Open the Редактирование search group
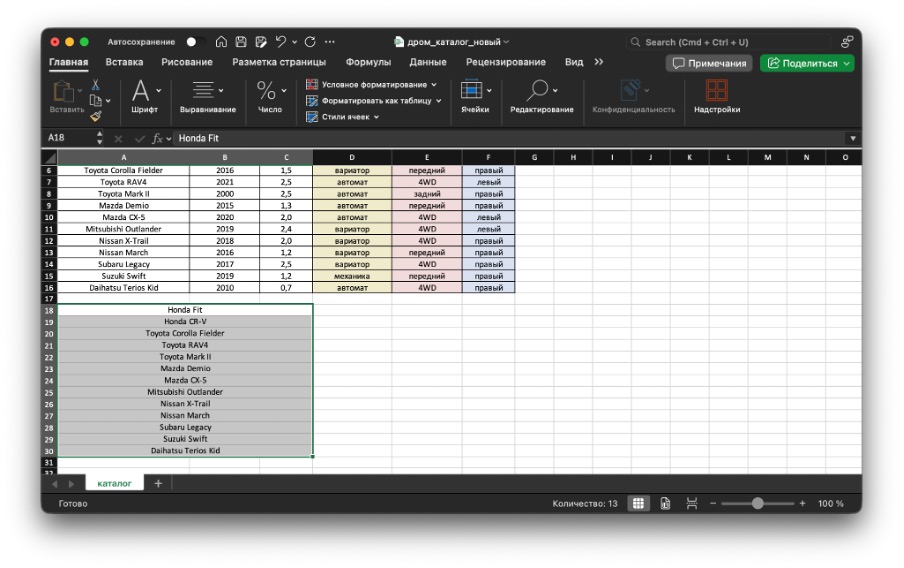904x568 pixels. point(541,96)
